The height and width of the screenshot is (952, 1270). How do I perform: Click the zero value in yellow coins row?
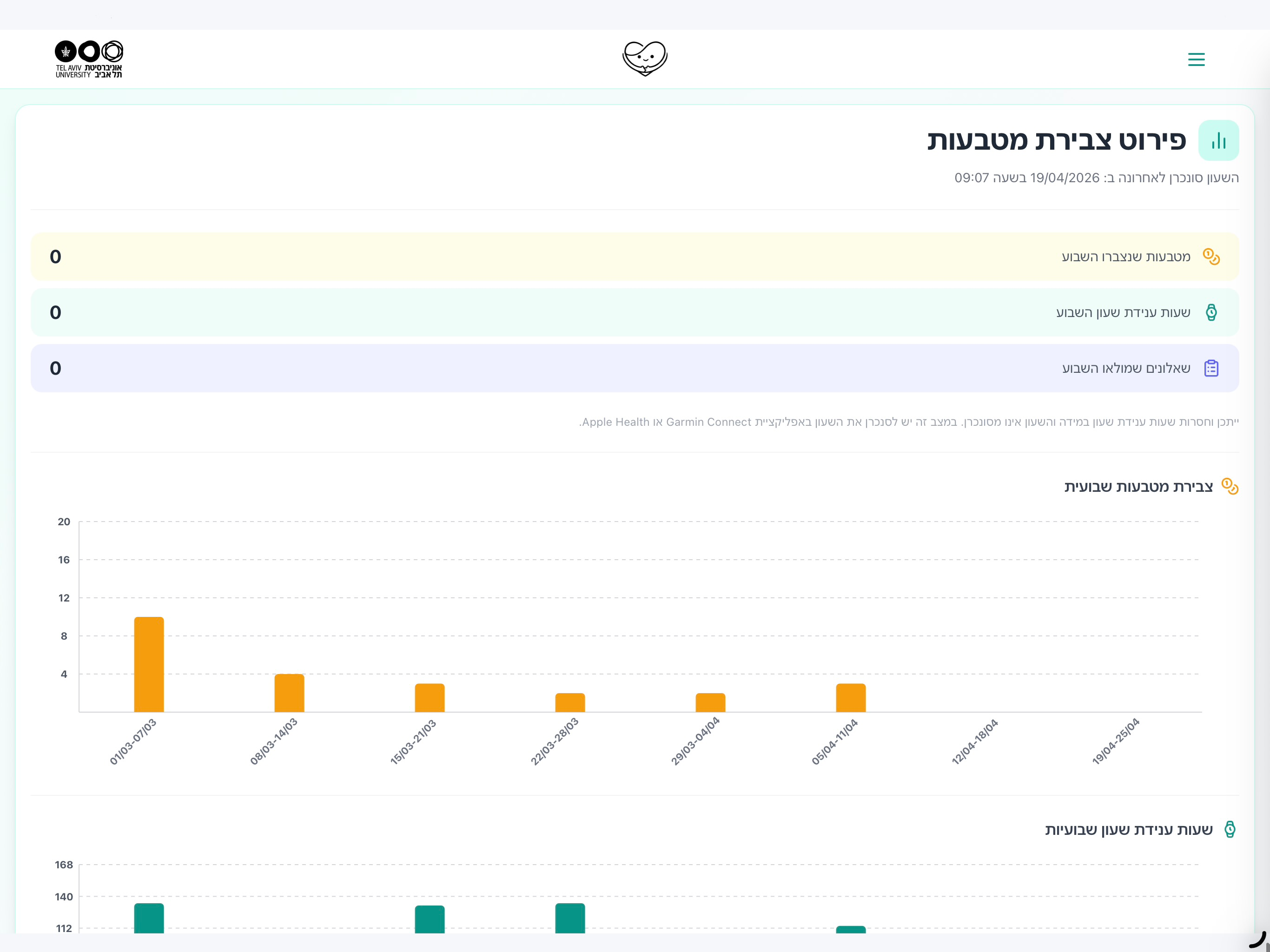click(55, 257)
